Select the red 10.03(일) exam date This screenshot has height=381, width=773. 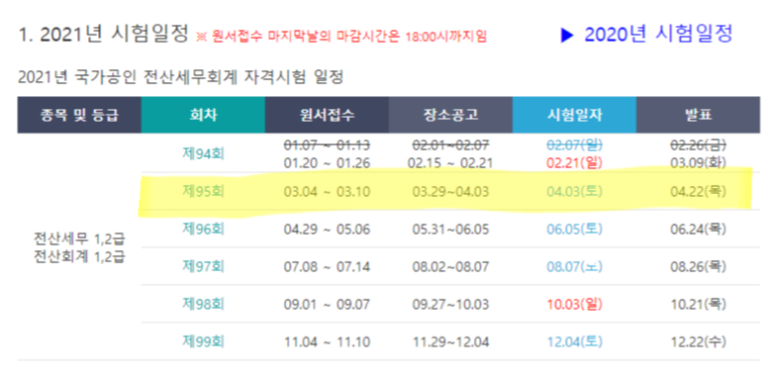[x=574, y=305]
